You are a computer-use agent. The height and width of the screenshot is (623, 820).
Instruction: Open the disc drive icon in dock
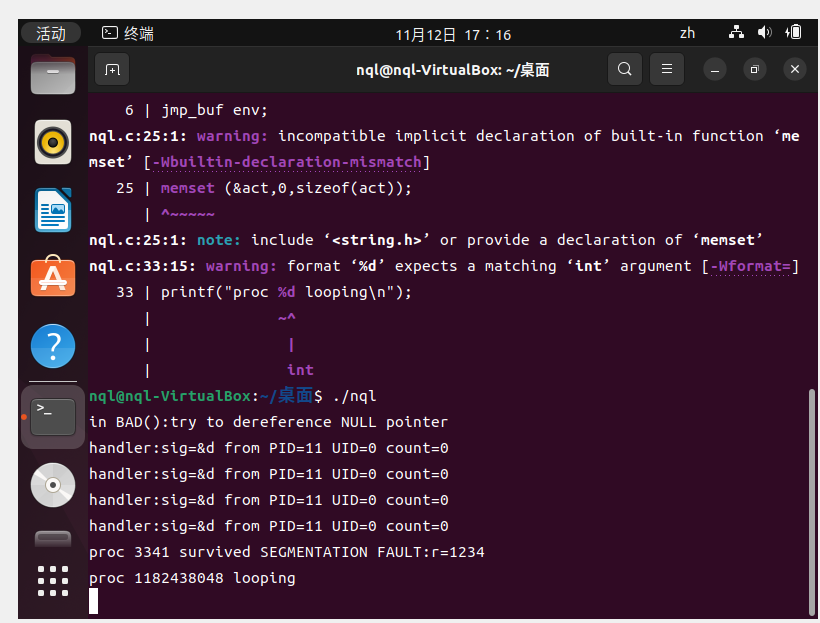53,484
